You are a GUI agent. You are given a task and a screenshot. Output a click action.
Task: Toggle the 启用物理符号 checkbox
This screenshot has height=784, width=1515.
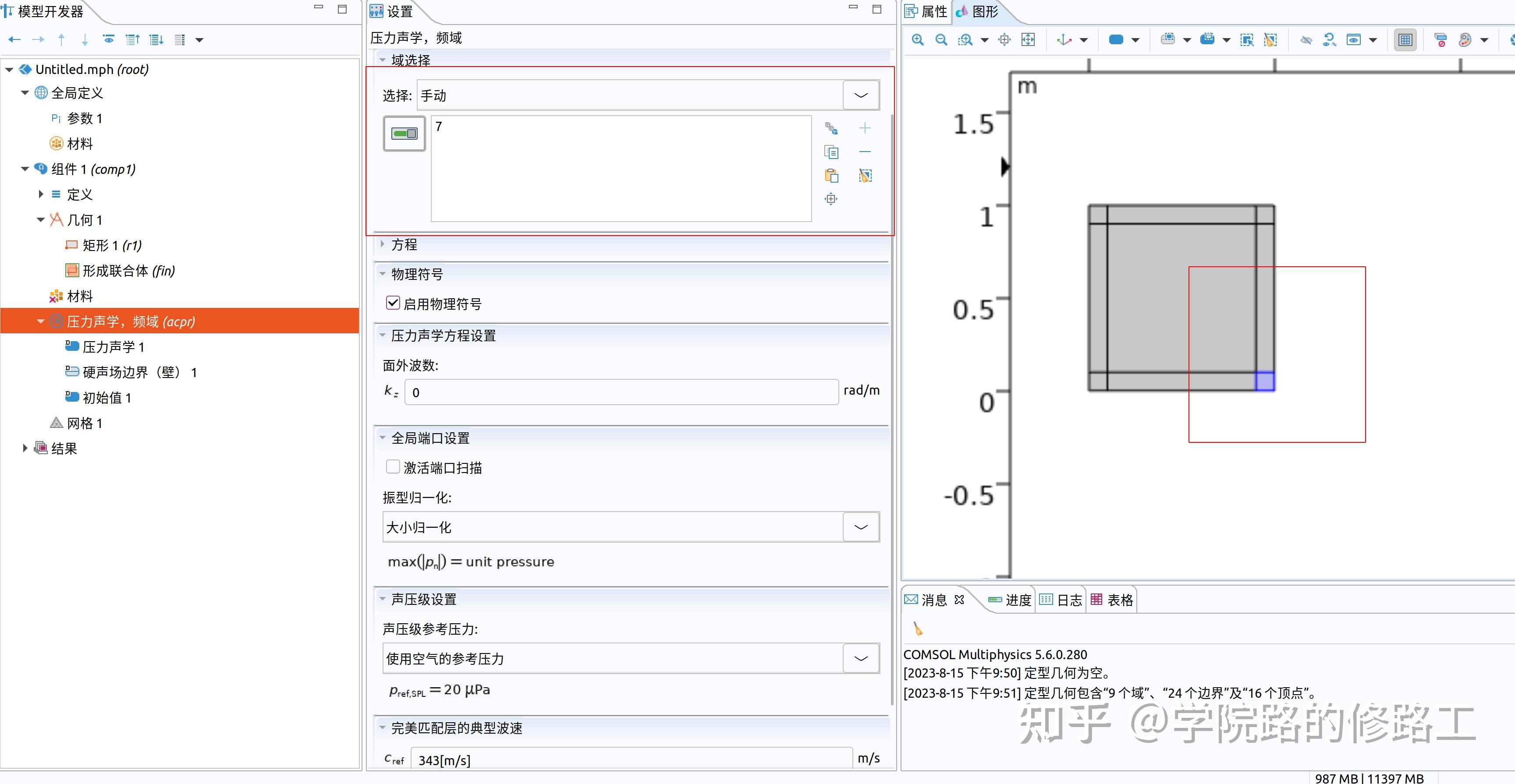393,303
